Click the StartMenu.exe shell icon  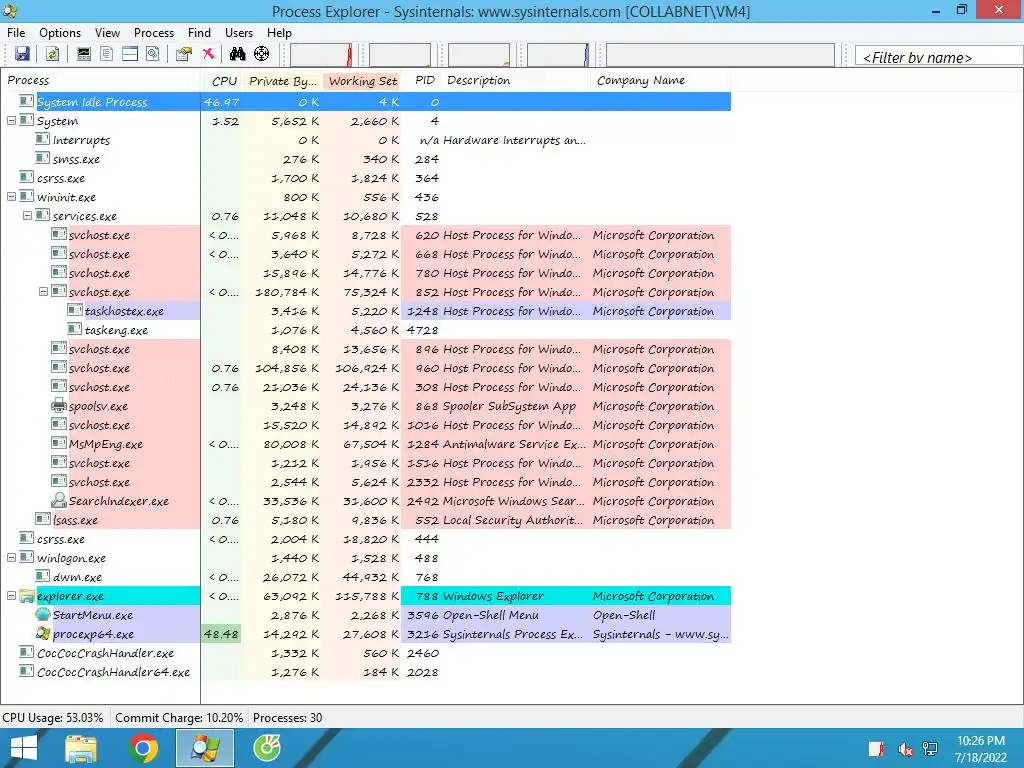pyautogui.click(x=43, y=615)
